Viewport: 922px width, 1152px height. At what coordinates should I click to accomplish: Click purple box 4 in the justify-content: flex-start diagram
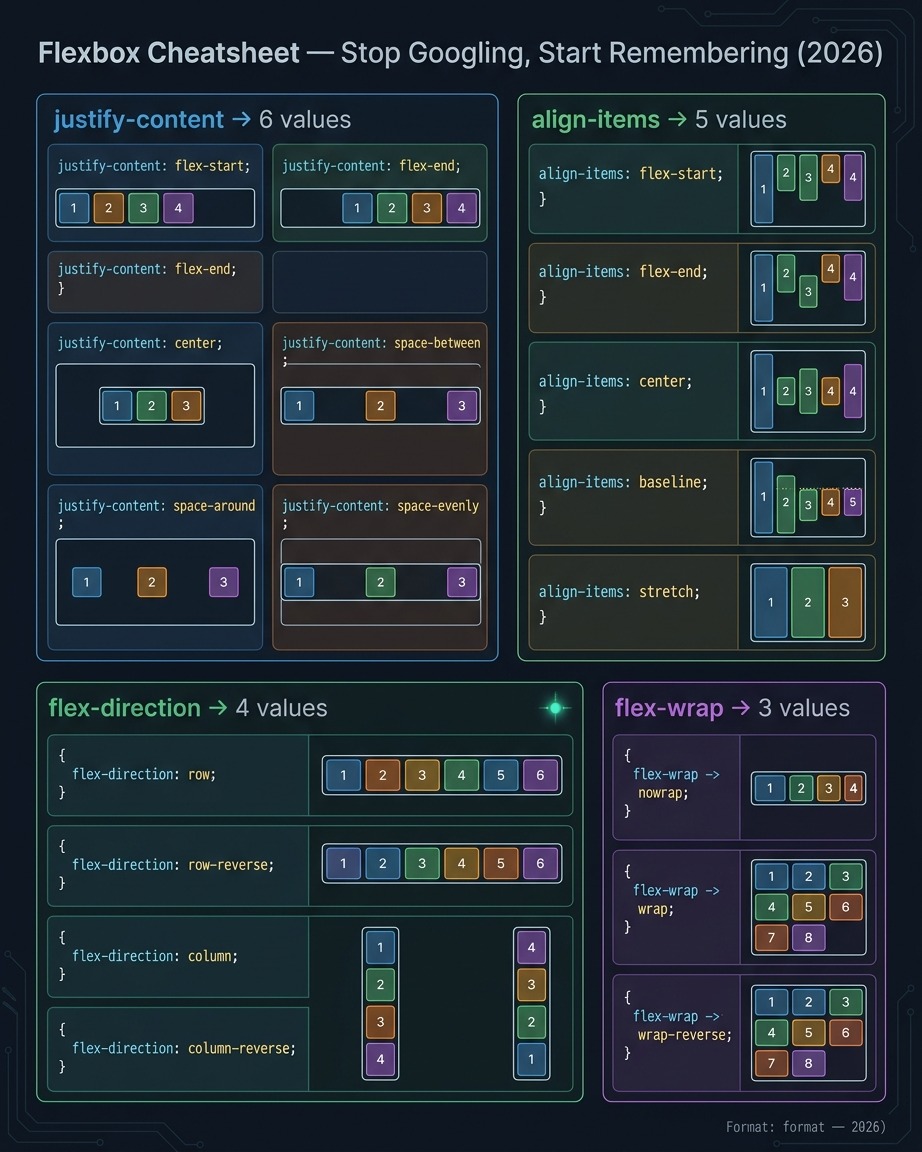pos(178,208)
